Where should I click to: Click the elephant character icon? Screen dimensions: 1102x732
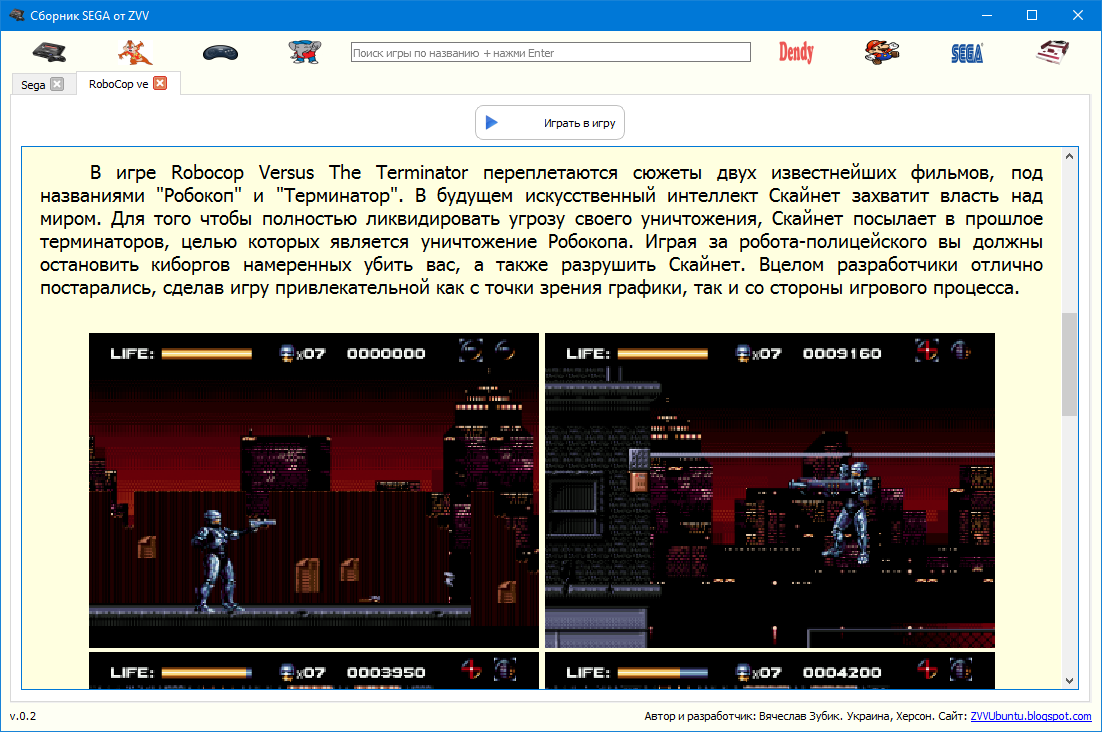(x=305, y=52)
